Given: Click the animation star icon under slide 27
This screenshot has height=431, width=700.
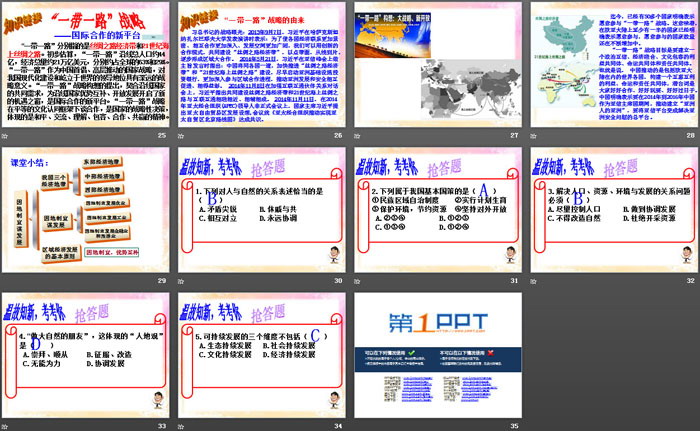Looking at the screenshot, I should click(357, 135).
